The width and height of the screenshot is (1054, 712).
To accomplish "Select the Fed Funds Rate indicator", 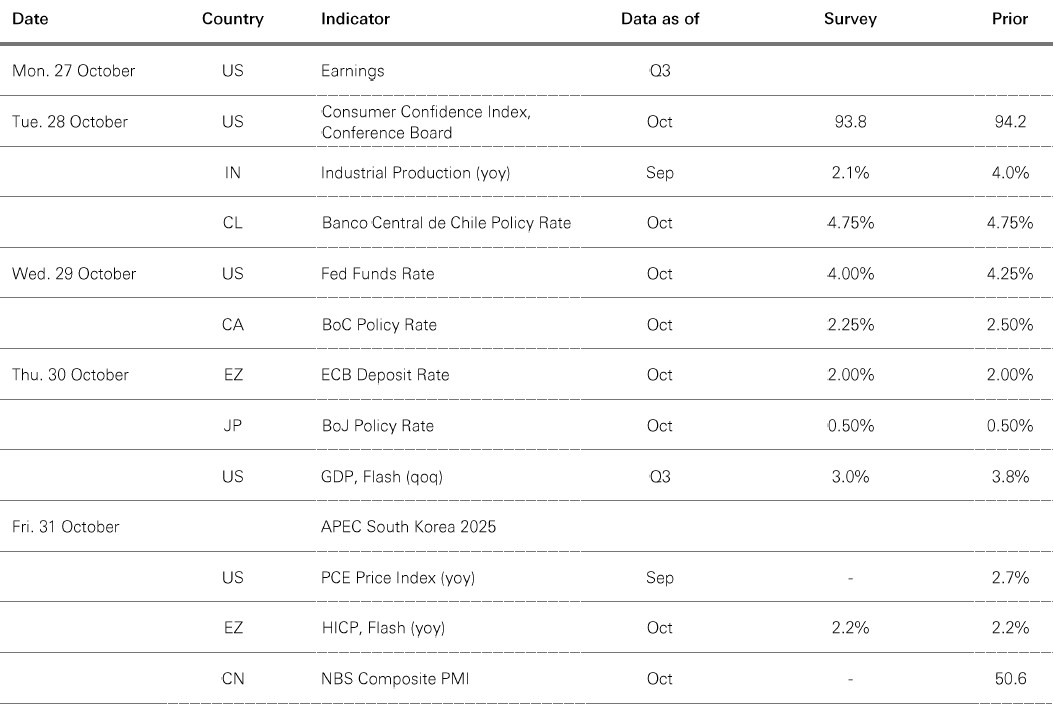I will [377, 274].
